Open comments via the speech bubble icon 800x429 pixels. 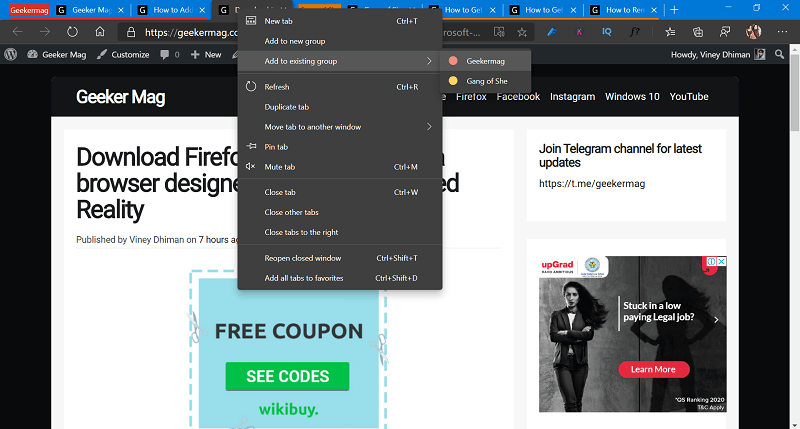point(164,54)
